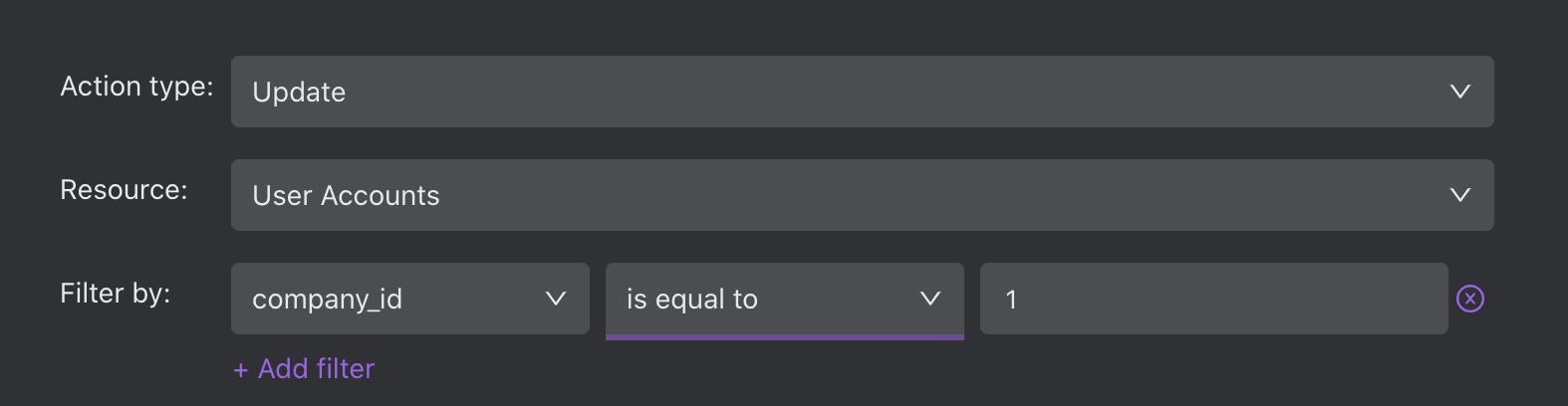Open the Action type dropdown

pyautogui.click(x=863, y=92)
